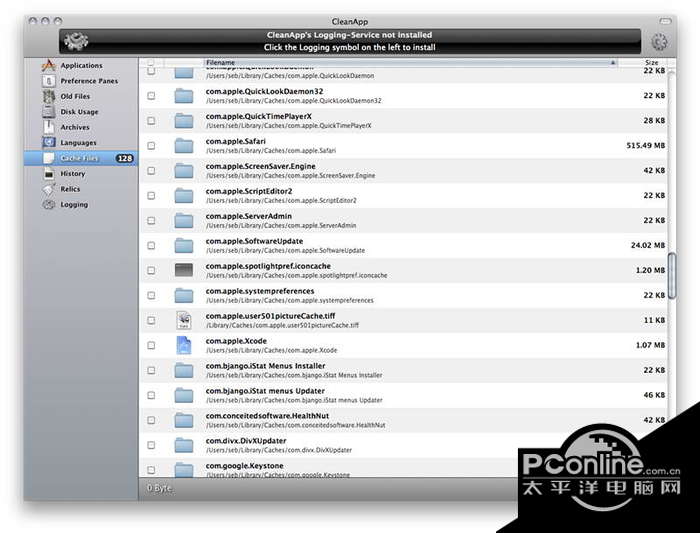
Task: Check the com.apple.SoftwareUpdate checkbox
Action: point(151,246)
